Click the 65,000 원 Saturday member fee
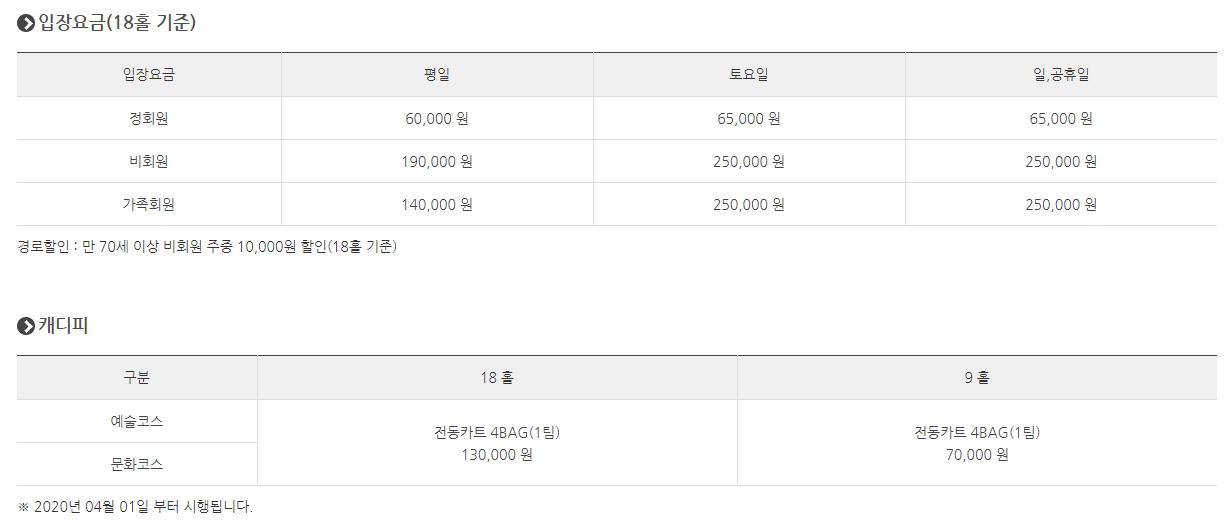The height and width of the screenshot is (526, 1231). coord(749,118)
